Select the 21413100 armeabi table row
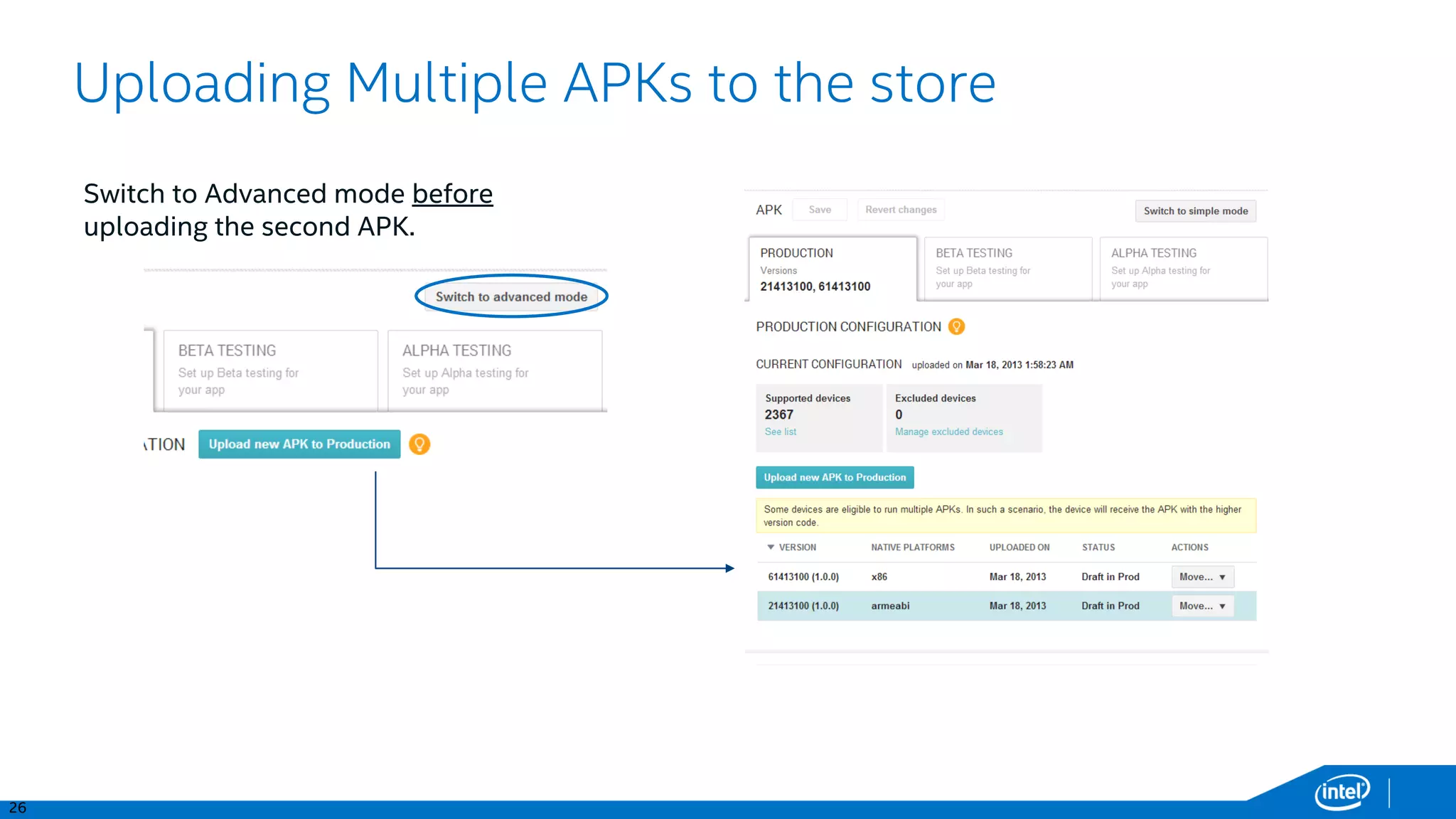 coord(924,606)
